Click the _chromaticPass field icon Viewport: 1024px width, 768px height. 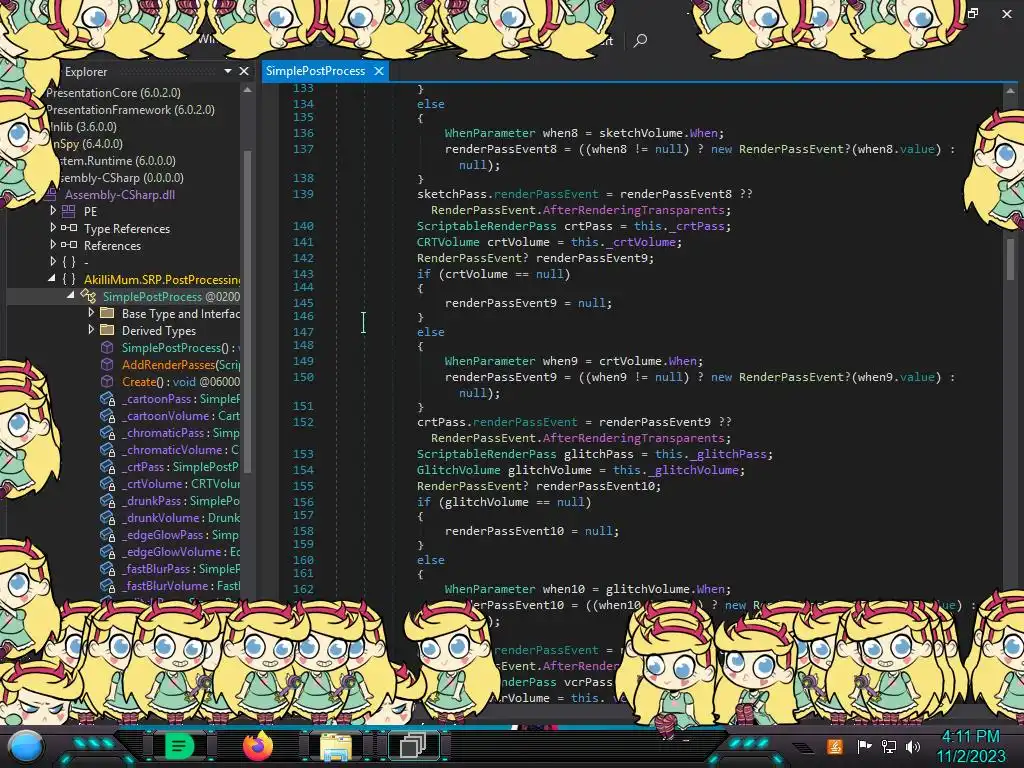pos(108,432)
